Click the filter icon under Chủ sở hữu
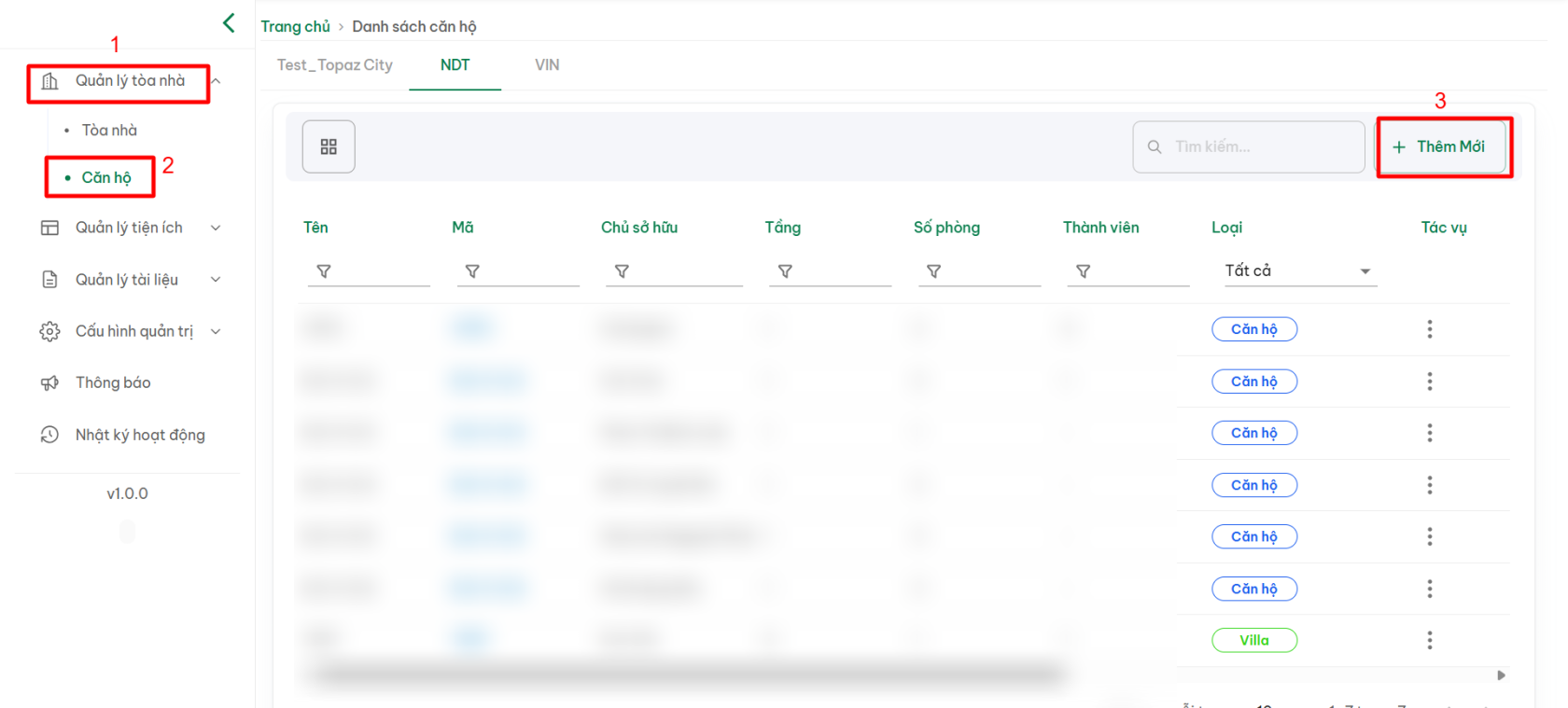The width and height of the screenshot is (1568, 708). click(622, 271)
